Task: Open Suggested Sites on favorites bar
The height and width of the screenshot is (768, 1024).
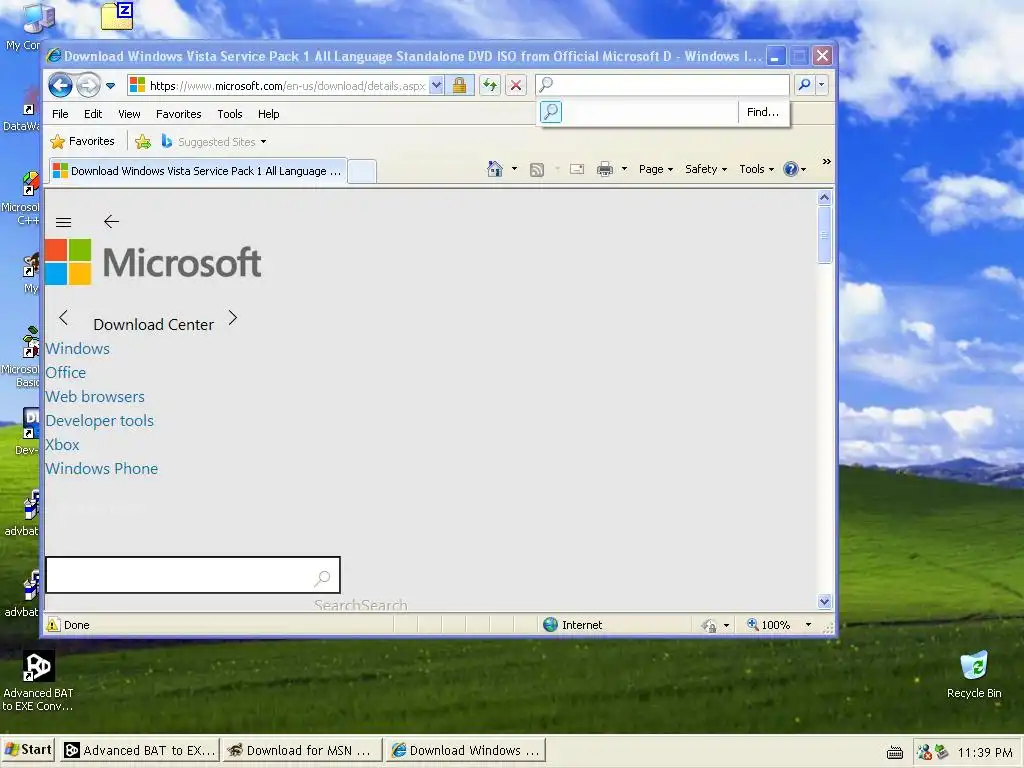Action: click(214, 142)
